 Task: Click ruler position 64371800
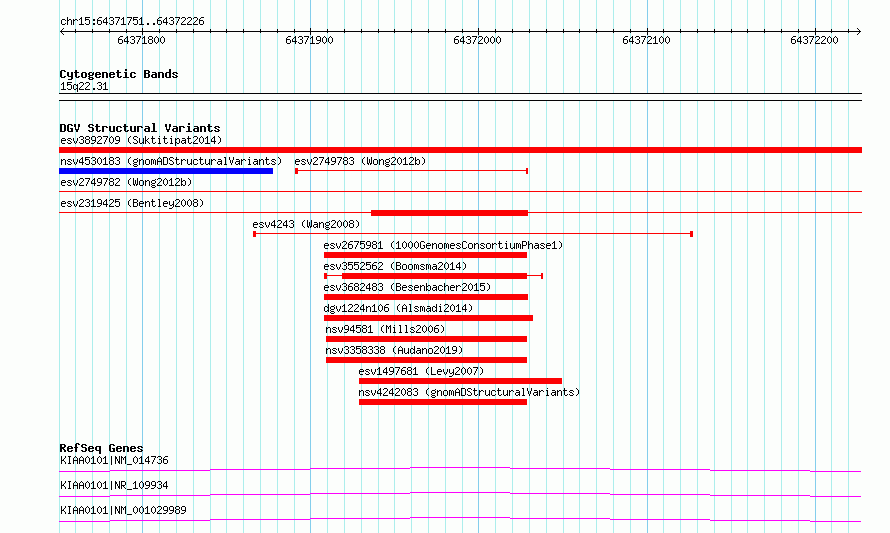coord(141,40)
